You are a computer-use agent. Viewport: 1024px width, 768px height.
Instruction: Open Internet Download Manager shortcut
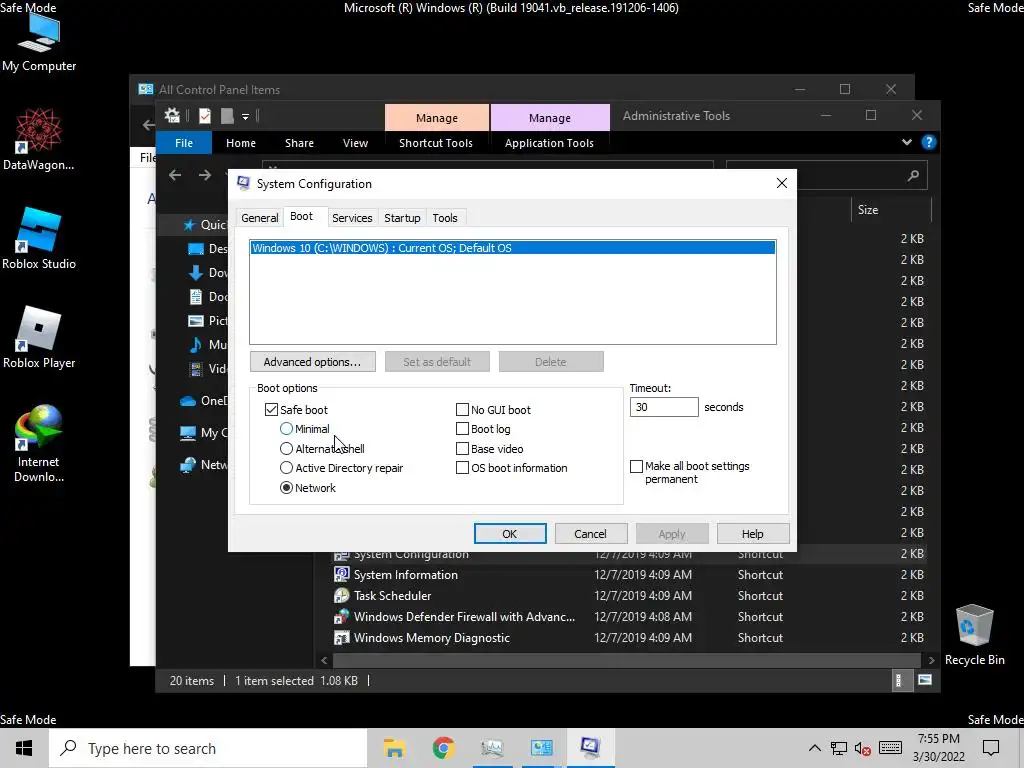click(39, 443)
